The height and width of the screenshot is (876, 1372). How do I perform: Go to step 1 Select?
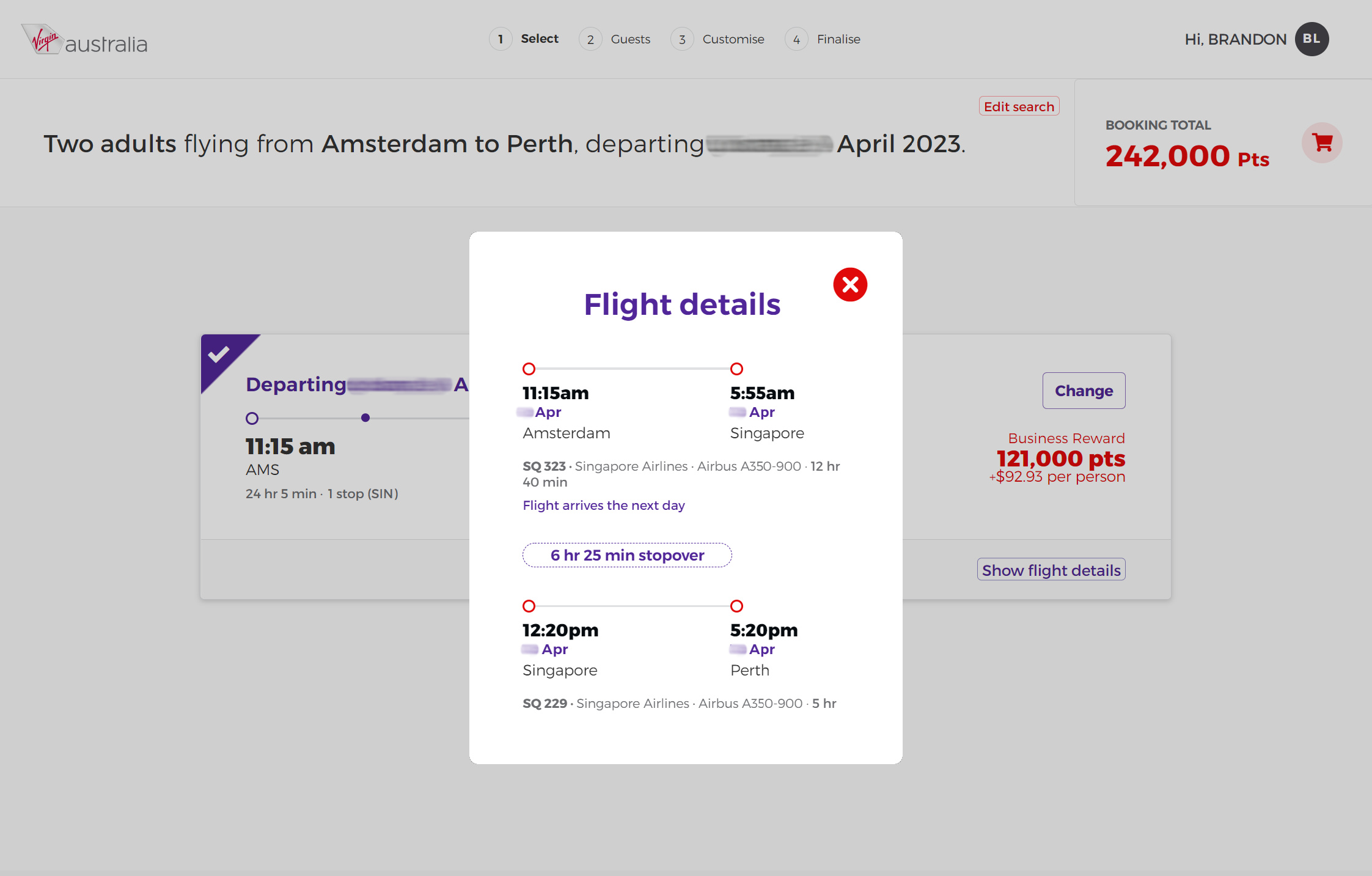click(x=524, y=39)
